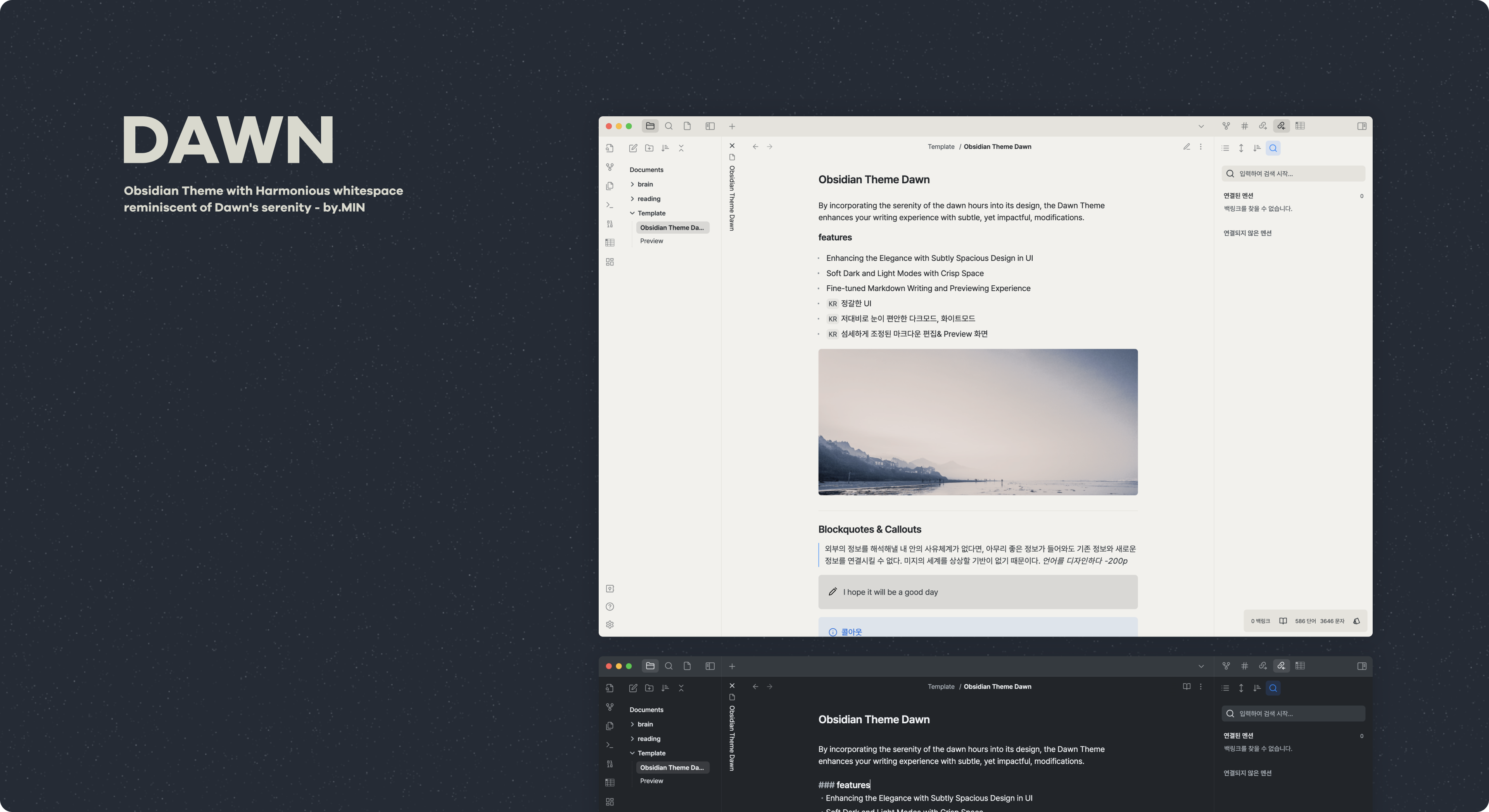Screen dimensions: 1489x812
Task: Click new note icon in light file explorer
Action: coord(633,148)
